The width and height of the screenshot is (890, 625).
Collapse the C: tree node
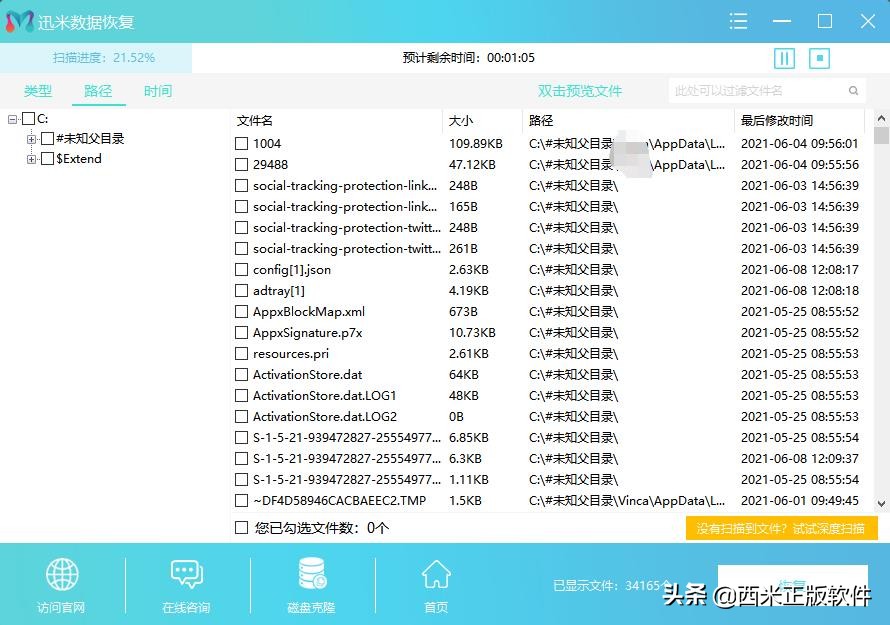12,119
